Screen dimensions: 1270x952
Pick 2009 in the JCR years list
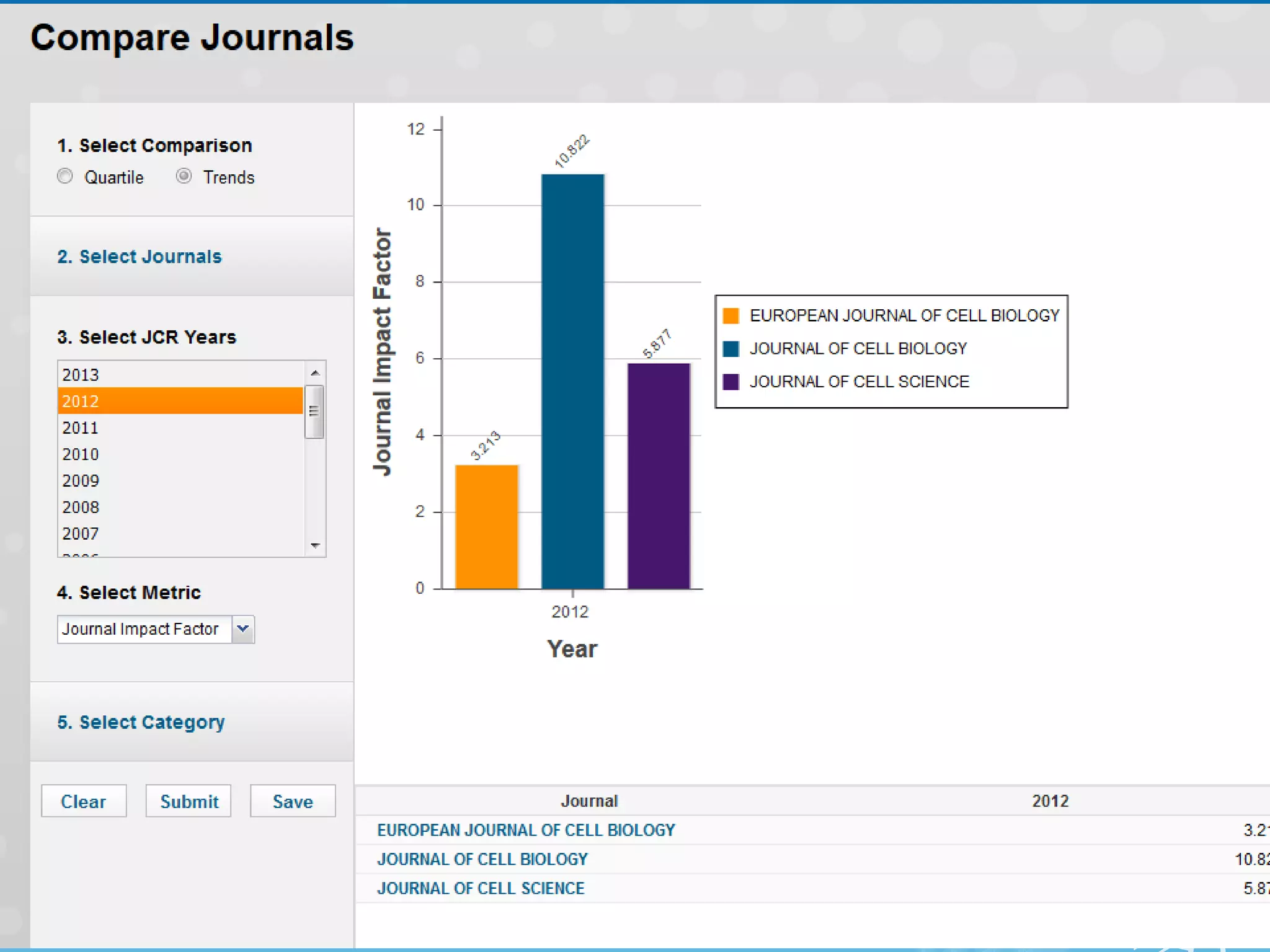(81, 481)
